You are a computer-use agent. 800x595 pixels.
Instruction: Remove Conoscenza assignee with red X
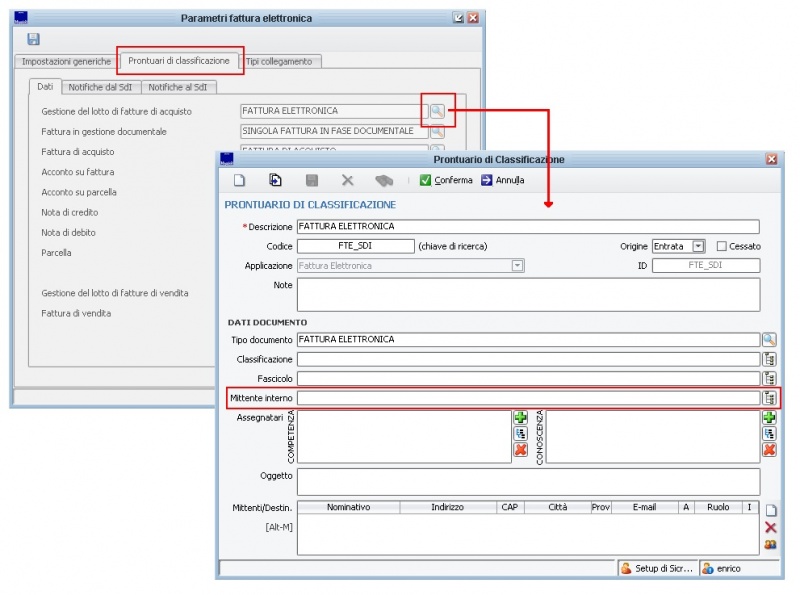769,450
